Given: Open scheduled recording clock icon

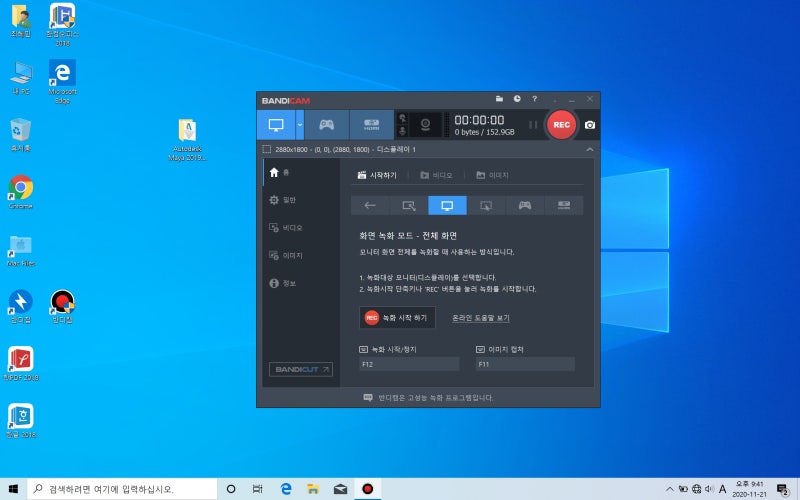Looking at the screenshot, I should click(x=517, y=99).
